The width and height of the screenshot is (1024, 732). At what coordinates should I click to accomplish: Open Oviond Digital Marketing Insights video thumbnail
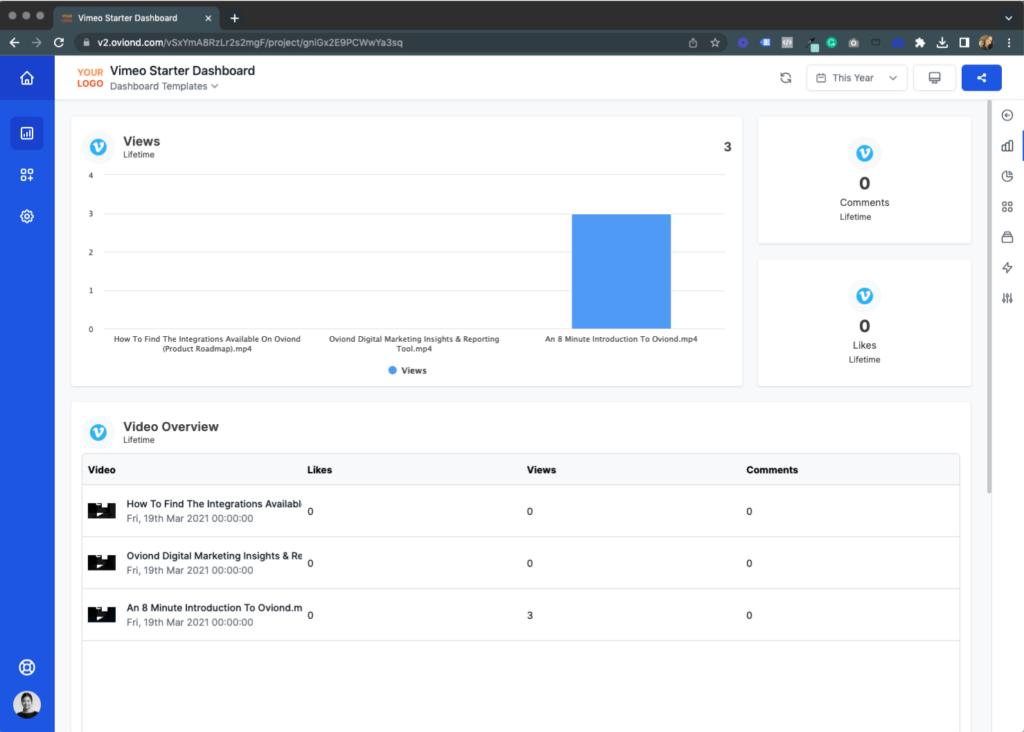[x=102, y=562]
